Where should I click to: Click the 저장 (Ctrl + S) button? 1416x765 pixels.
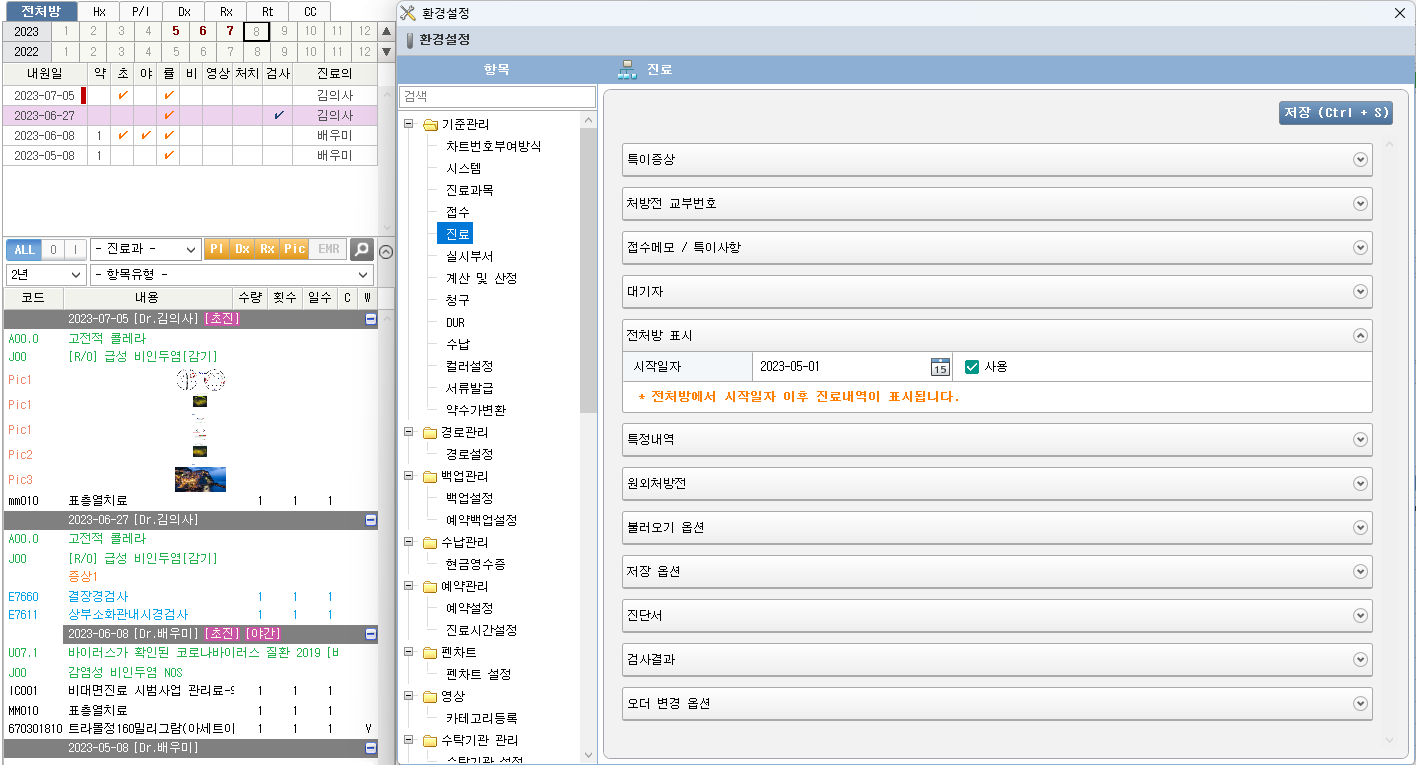click(1335, 113)
